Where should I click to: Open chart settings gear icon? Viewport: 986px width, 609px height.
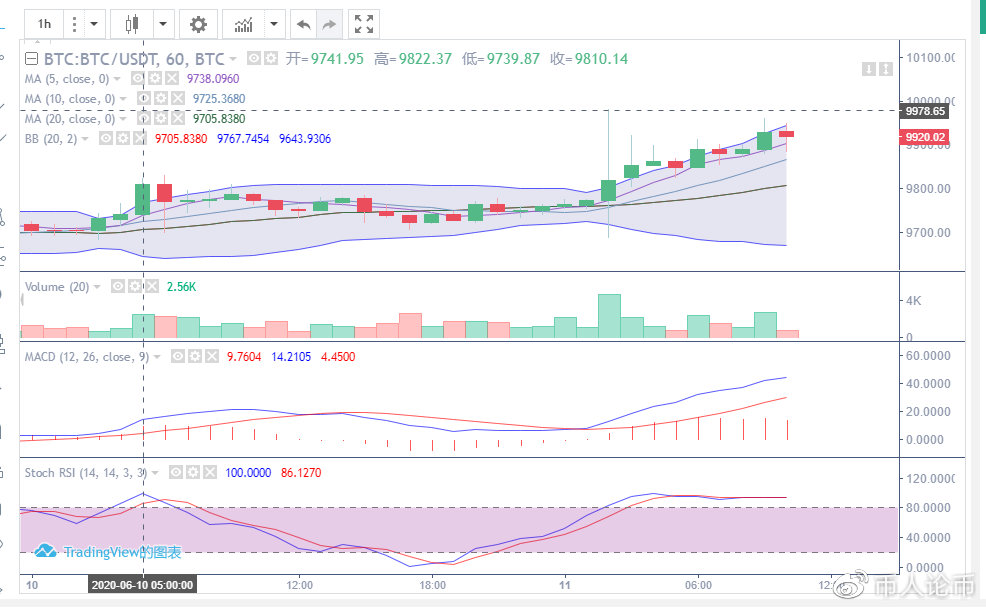click(x=199, y=23)
